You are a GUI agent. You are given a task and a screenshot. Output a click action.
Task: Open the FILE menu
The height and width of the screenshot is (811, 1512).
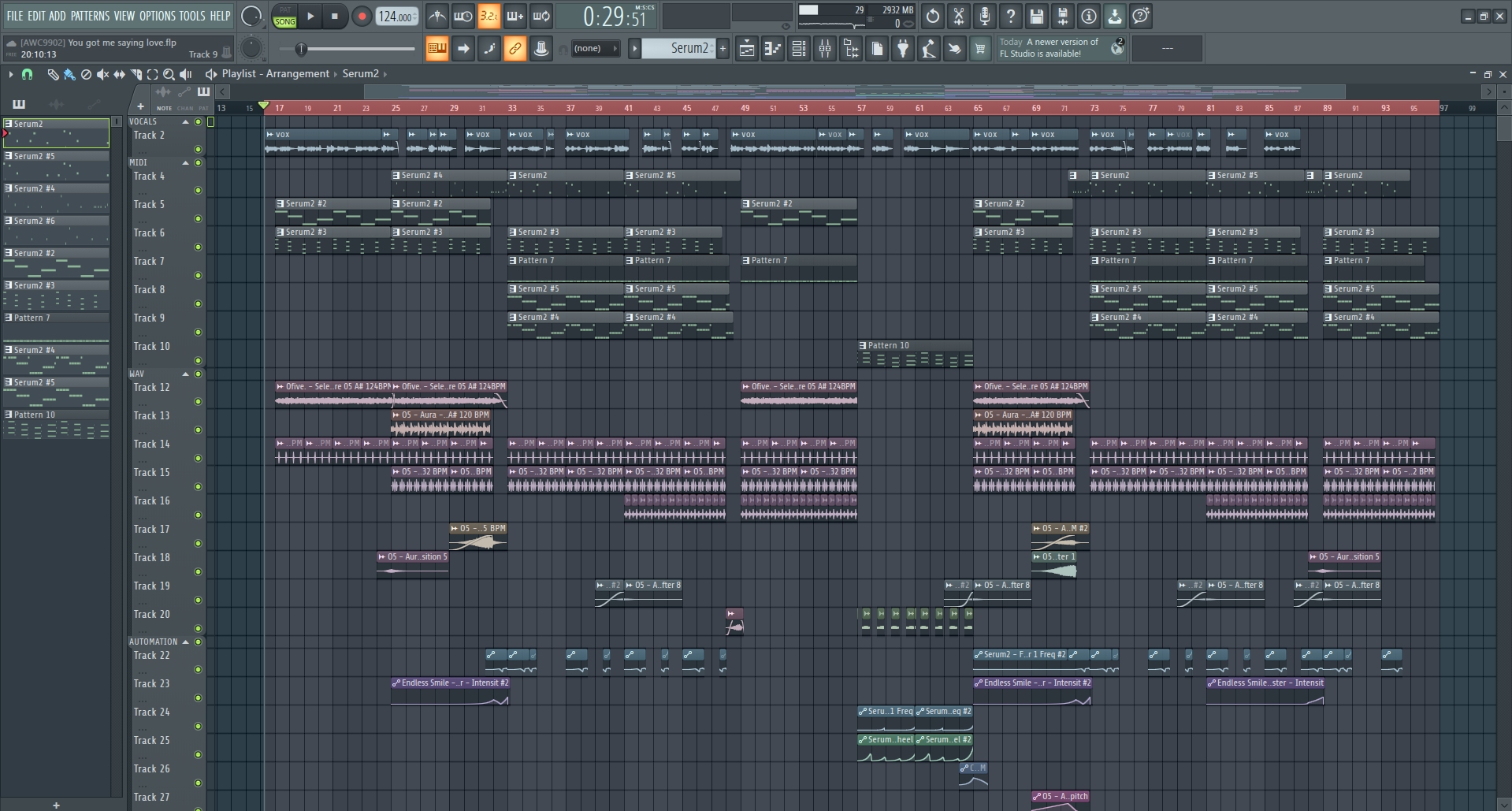[x=15, y=16]
